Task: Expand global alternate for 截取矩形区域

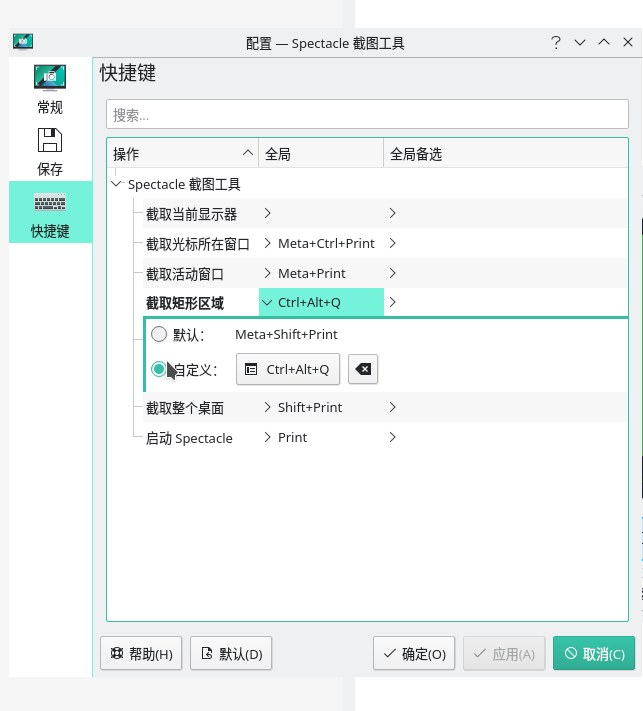Action: click(x=393, y=302)
